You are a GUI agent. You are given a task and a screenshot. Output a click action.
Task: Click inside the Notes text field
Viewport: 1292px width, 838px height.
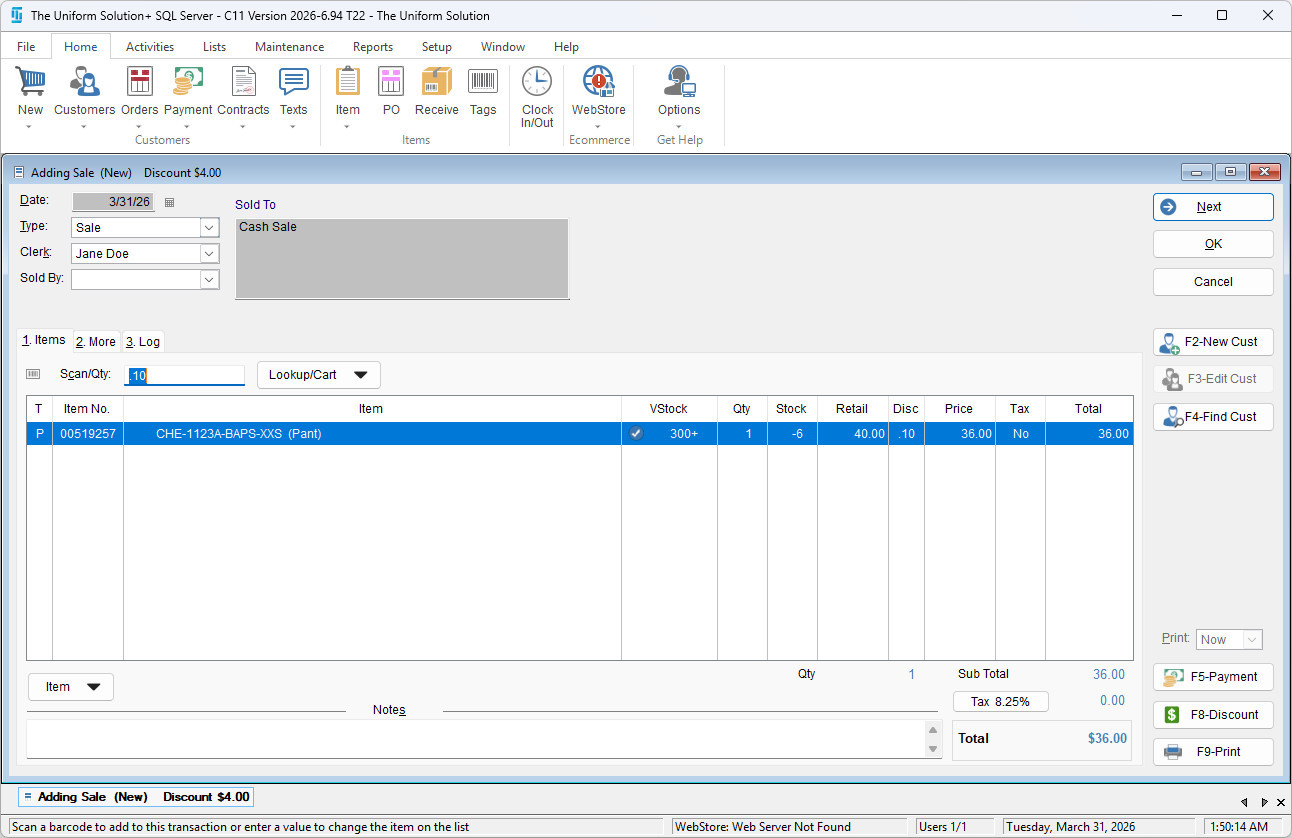tap(475, 739)
